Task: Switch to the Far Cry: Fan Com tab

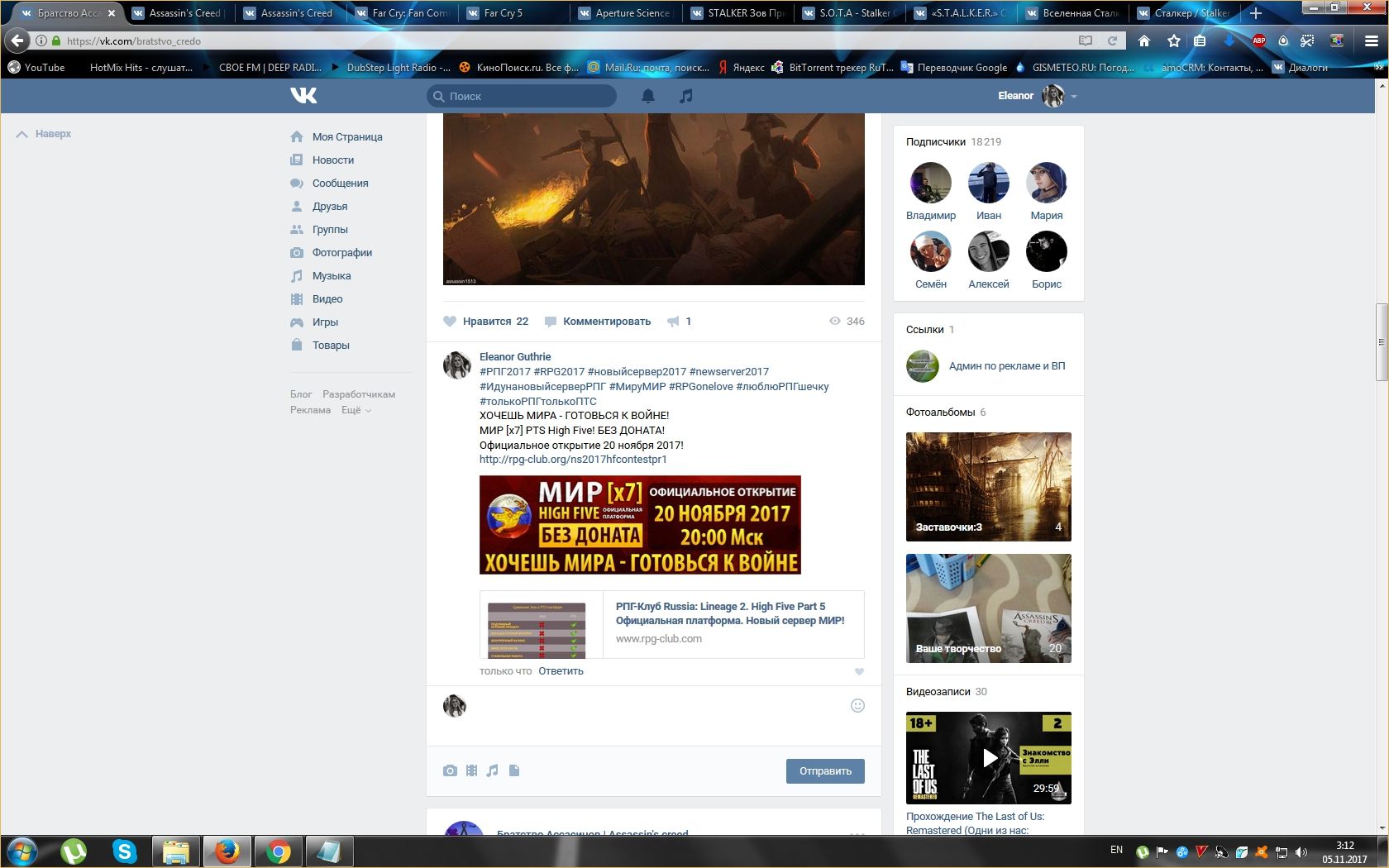Action: (402, 13)
